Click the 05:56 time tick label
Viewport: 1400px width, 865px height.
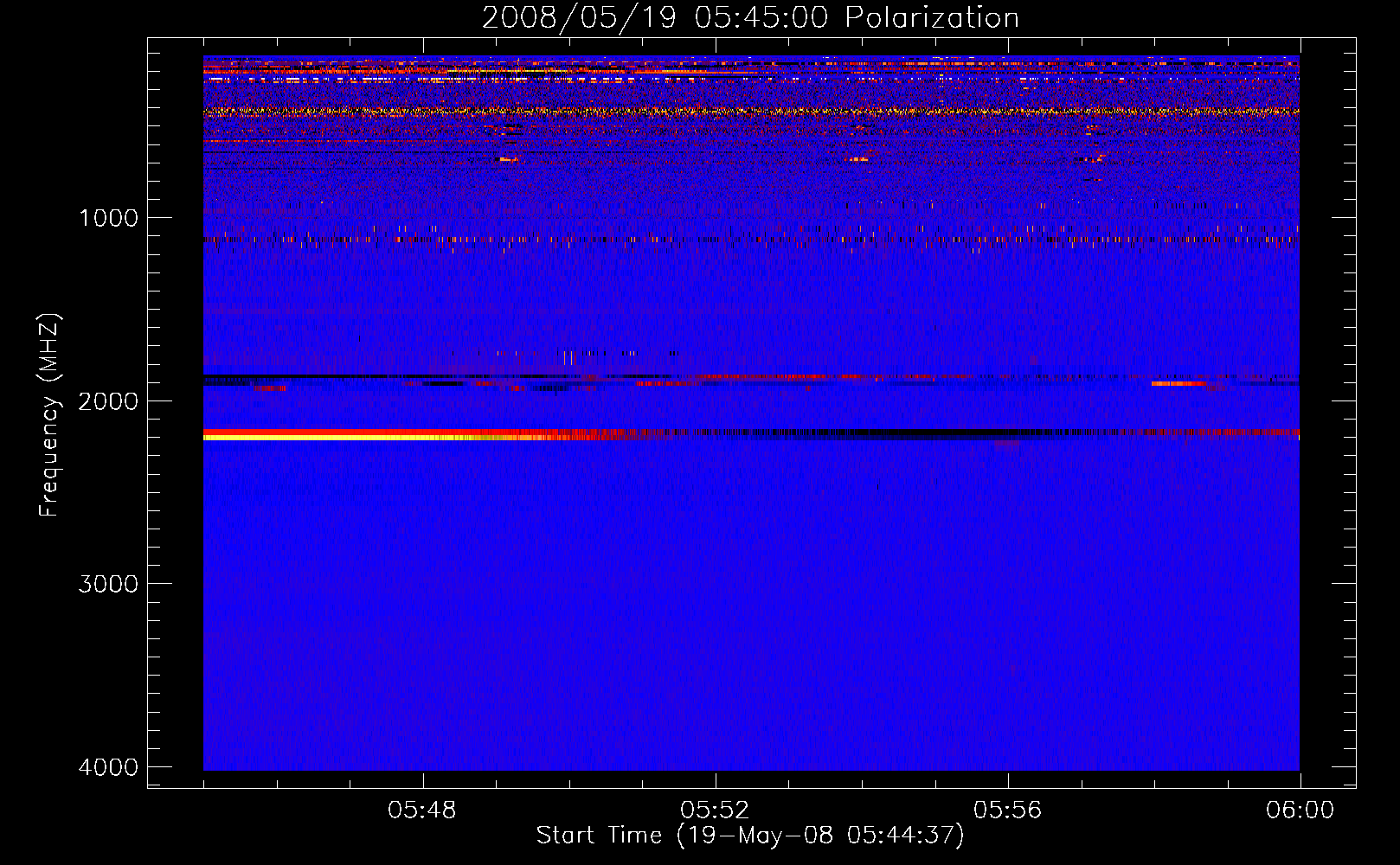point(1007,811)
